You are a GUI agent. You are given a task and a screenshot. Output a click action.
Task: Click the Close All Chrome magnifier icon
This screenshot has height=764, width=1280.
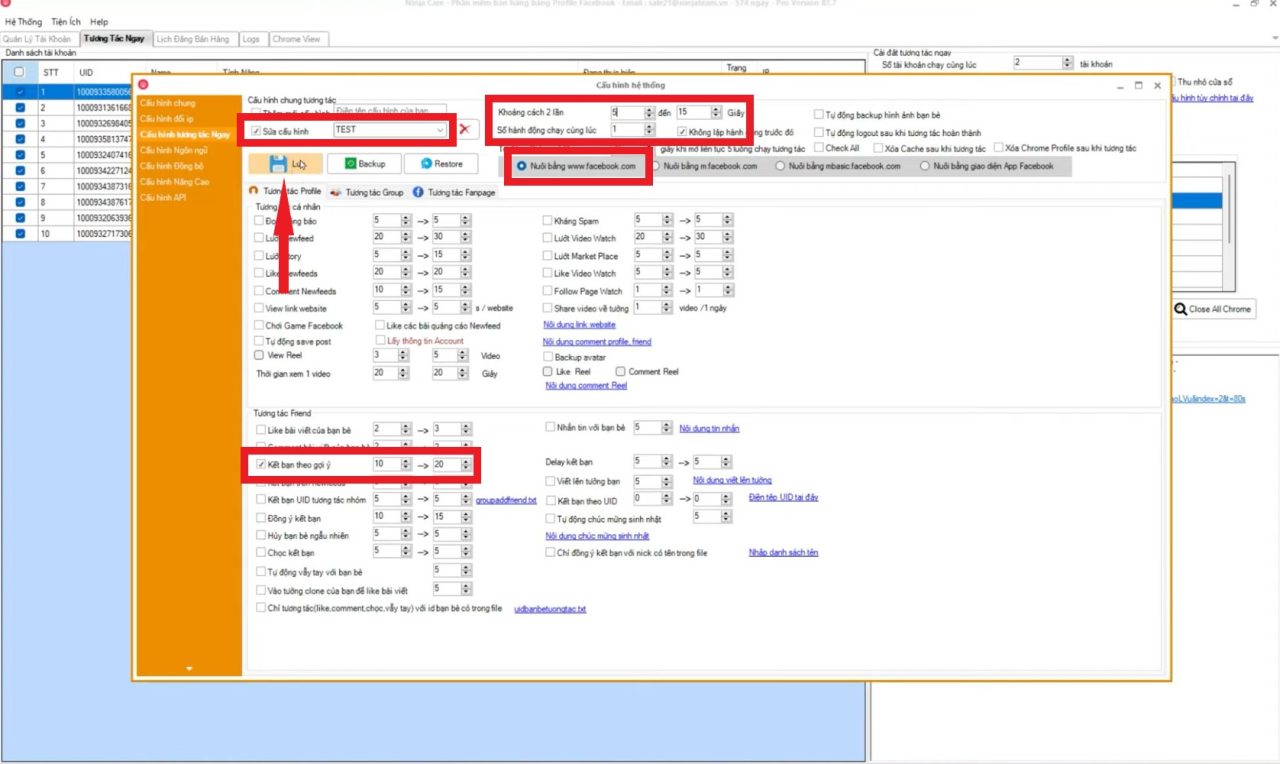coord(1181,309)
